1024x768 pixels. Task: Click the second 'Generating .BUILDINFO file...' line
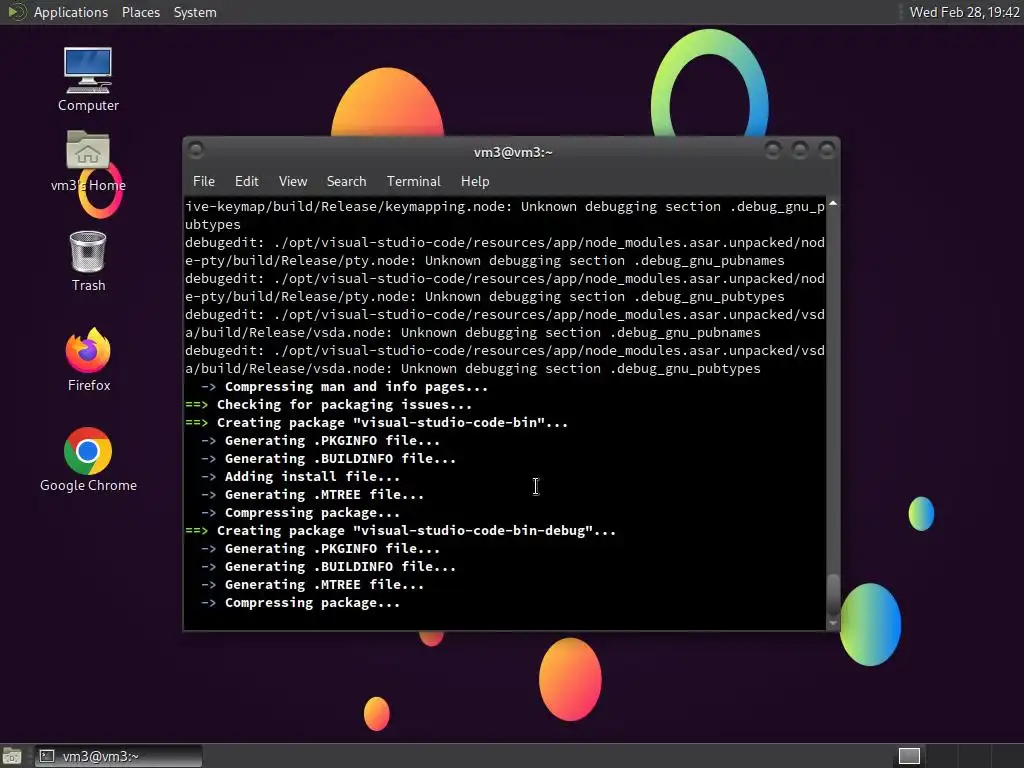328,567
